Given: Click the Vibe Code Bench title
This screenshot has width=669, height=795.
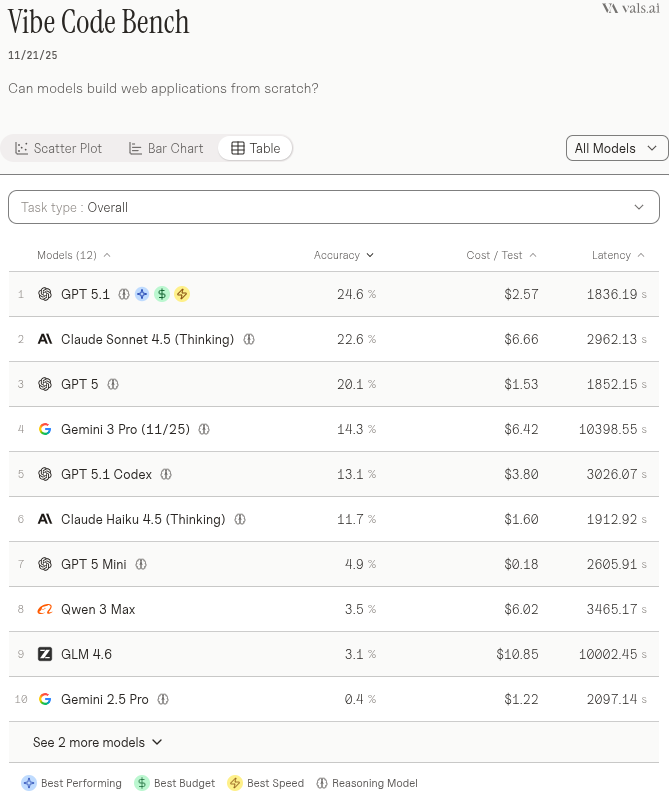Looking at the screenshot, I should pyautogui.click(x=98, y=22).
